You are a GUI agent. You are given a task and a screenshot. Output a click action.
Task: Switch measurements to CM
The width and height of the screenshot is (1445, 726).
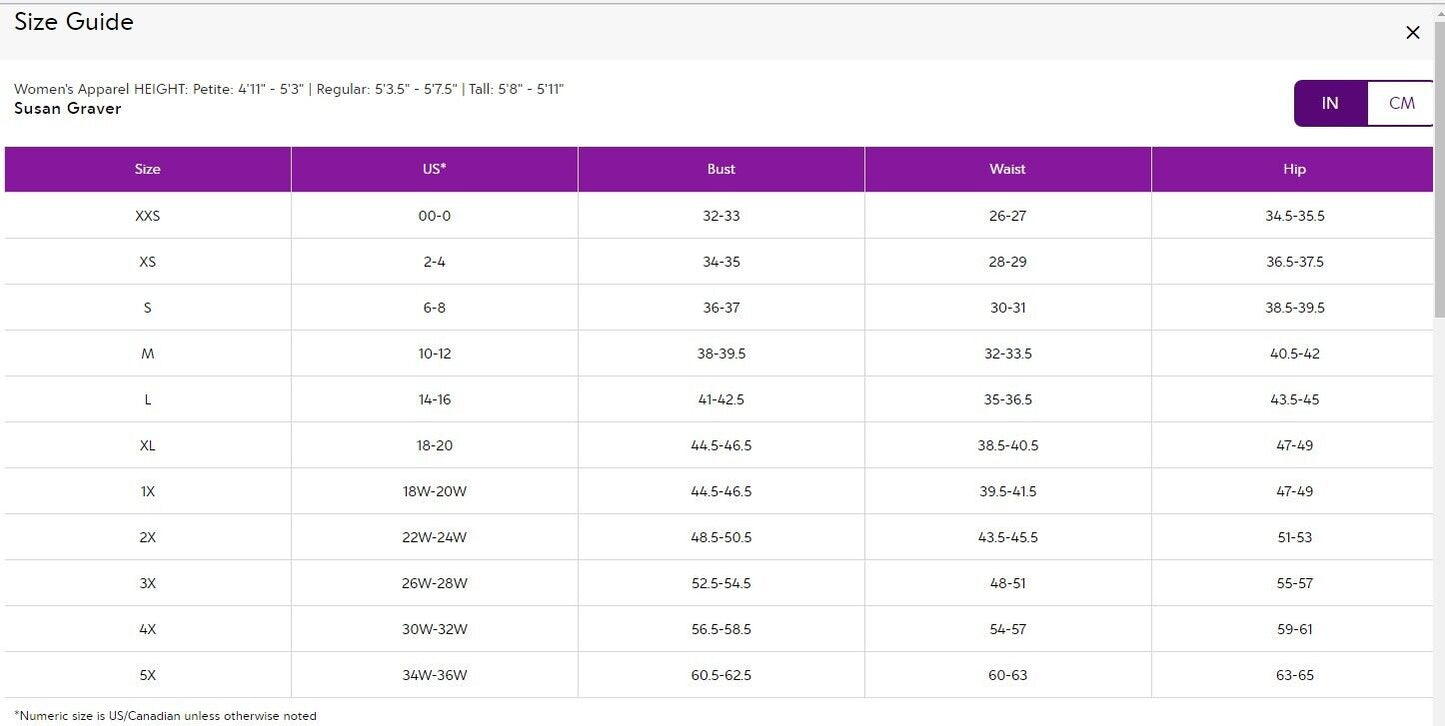click(x=1401, y=103)
